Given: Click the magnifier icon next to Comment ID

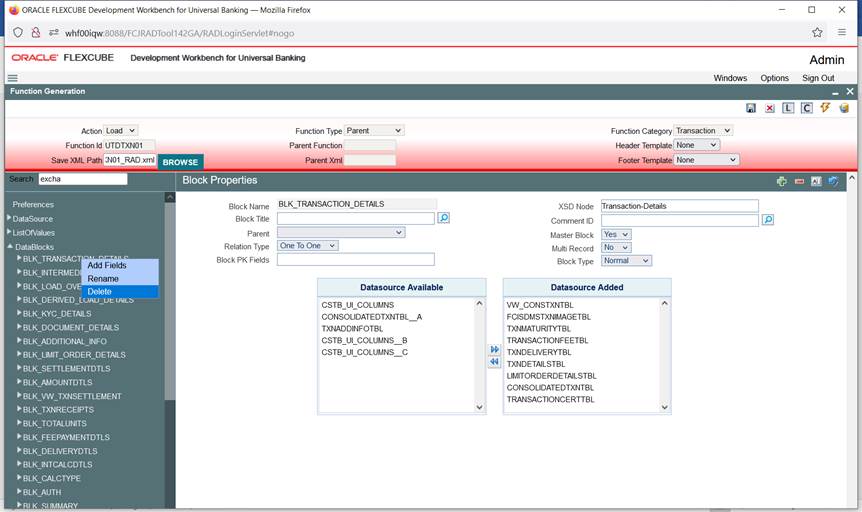Looking at the screenshot, I should point(768,220).
